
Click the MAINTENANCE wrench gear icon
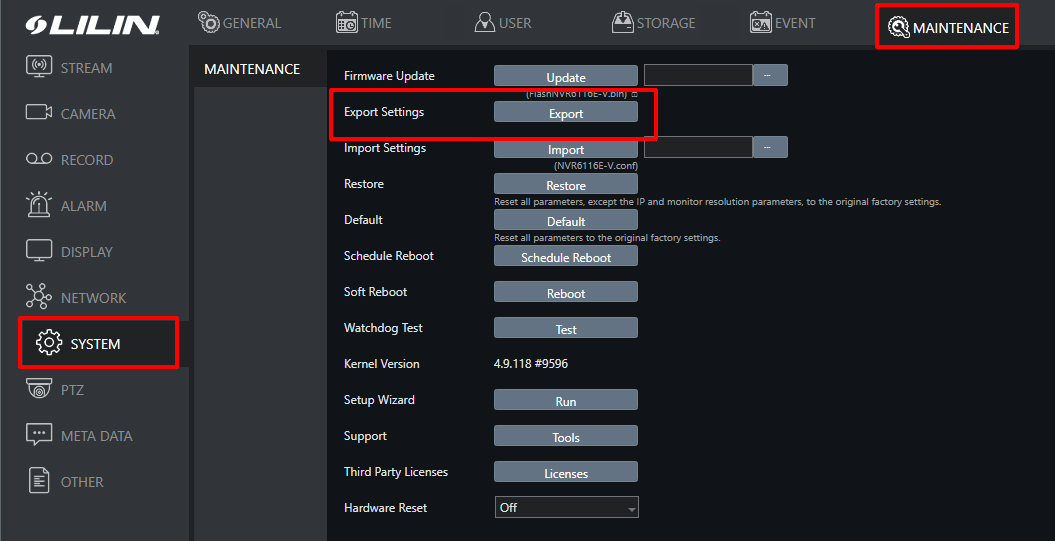tap(898, 27)
